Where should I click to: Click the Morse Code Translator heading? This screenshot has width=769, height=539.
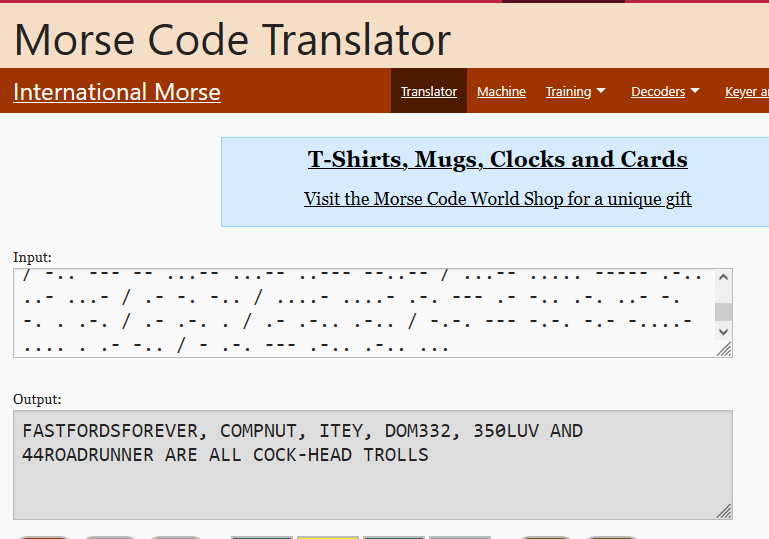[232, 40]
